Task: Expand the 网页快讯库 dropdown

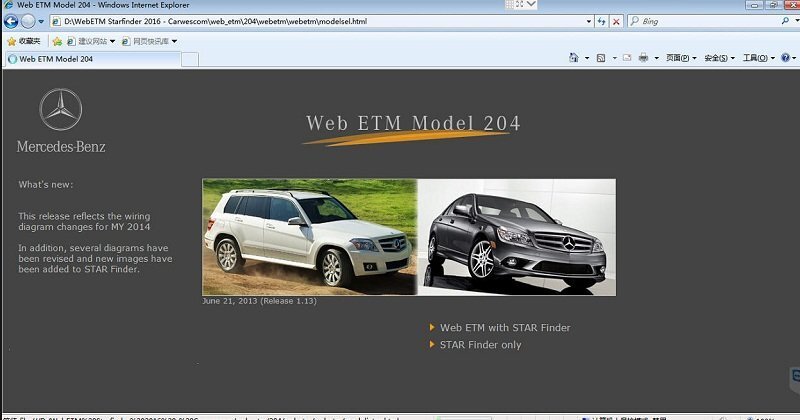Action: 149,41
